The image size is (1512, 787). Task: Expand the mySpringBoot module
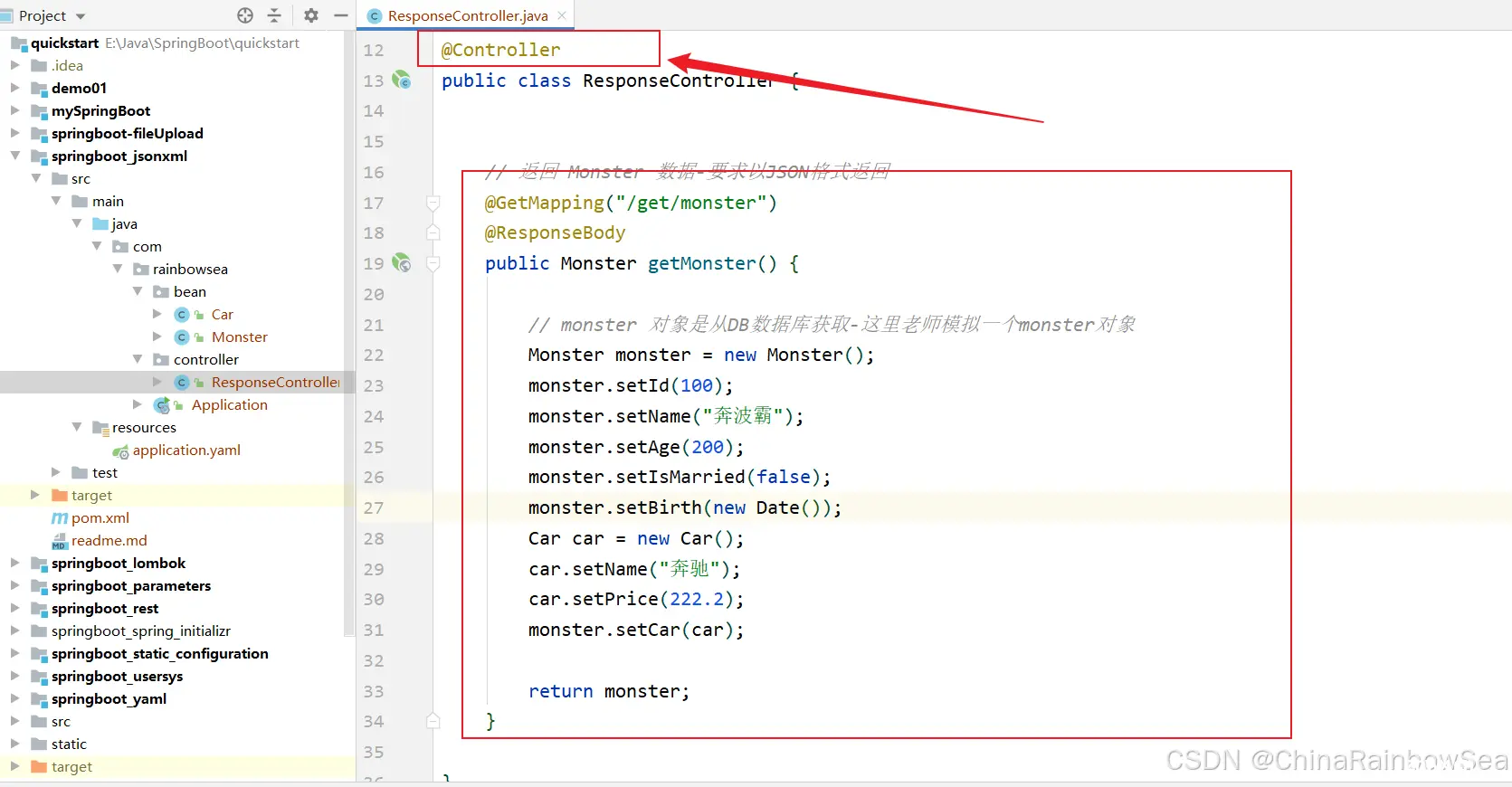click(15, 110)
